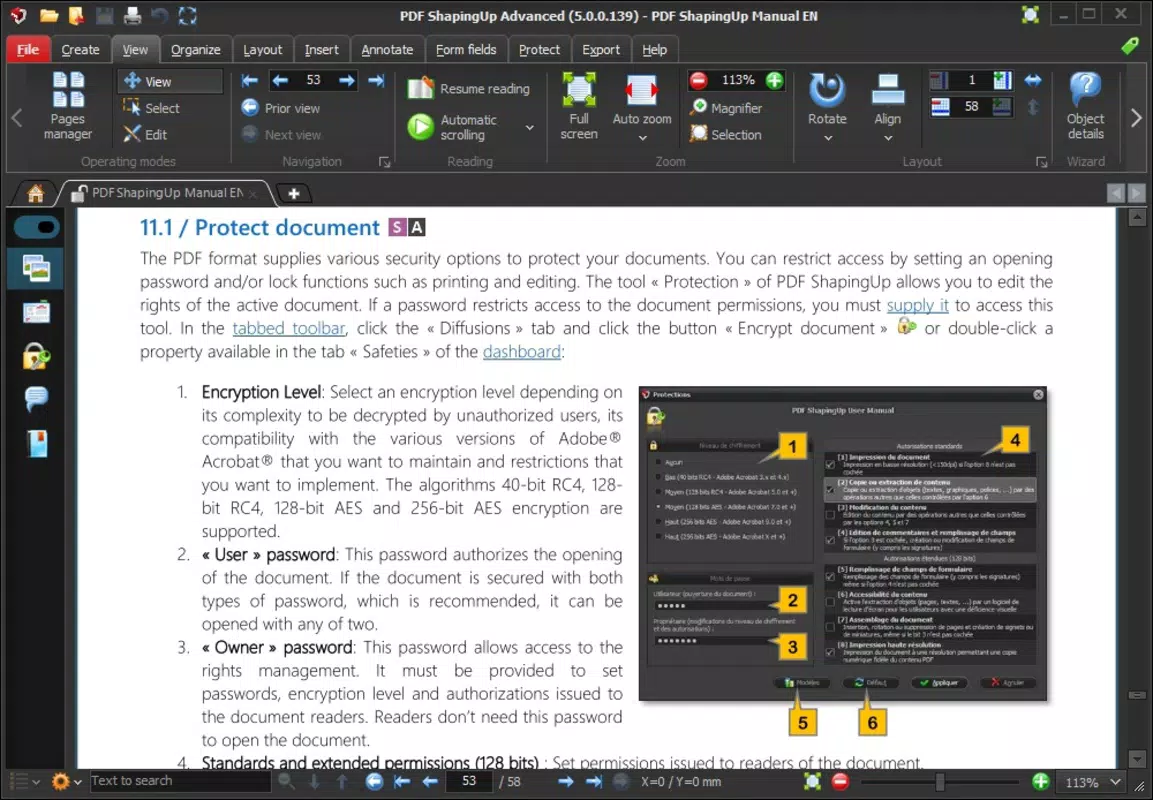Screen dimensions: 1153x800
Task: Click the blue horizontal double-arrow Layout icon
Action: 1033,81
